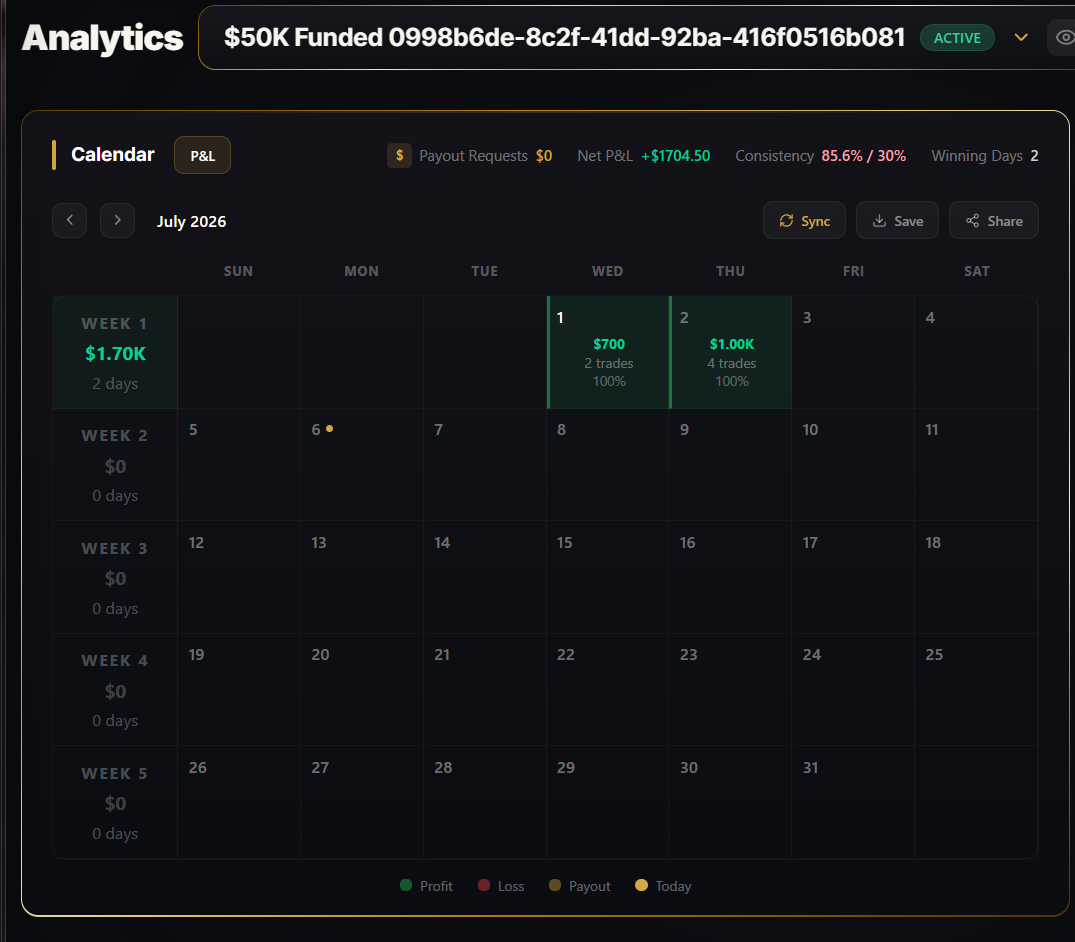Screen dimensions: 1075x942
Task: Select July 6, marked as today
Action: point(362,465)
